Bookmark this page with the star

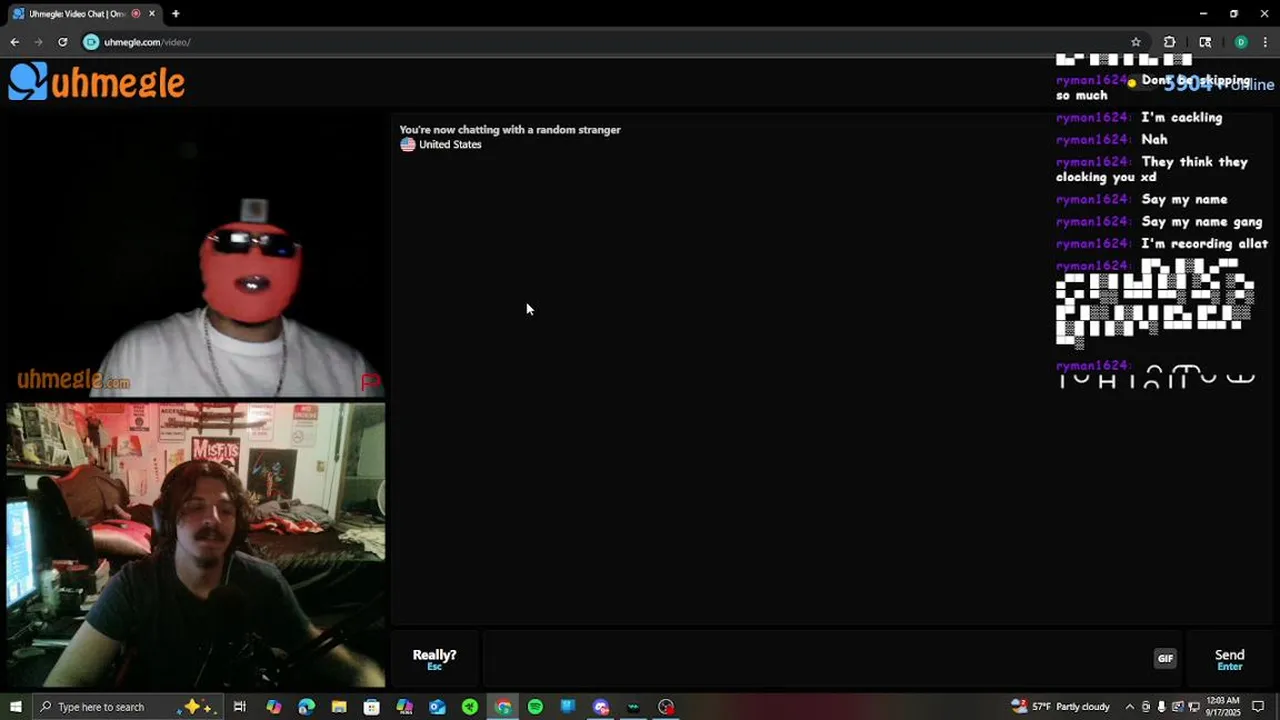pyautogui.click(x=1136, y=42)
